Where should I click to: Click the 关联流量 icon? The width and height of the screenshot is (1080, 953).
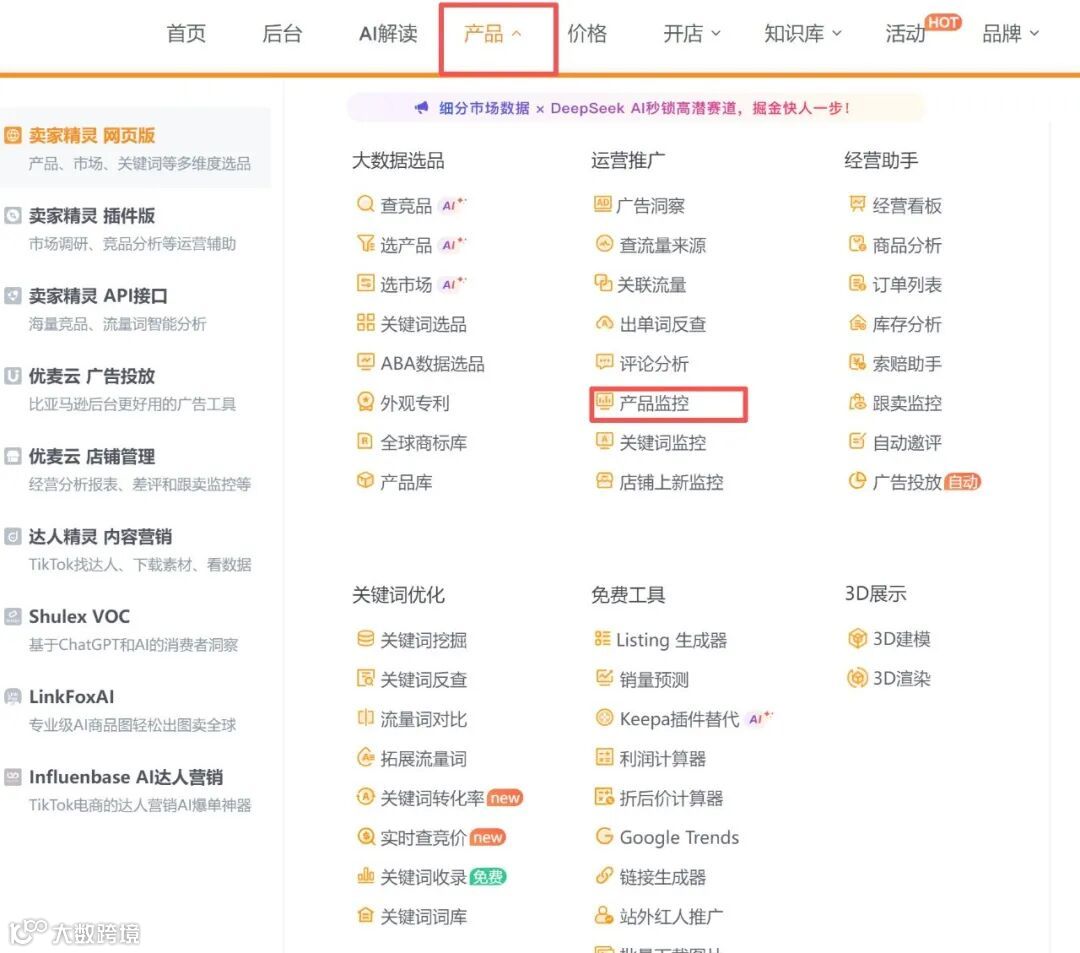click(603, 283)
